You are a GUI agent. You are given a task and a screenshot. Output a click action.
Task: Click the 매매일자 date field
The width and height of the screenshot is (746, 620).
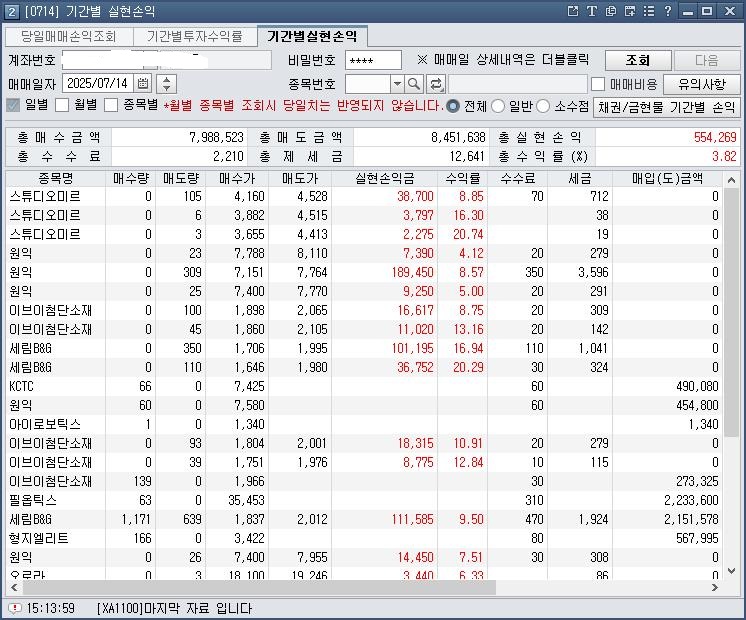point(98,84)
